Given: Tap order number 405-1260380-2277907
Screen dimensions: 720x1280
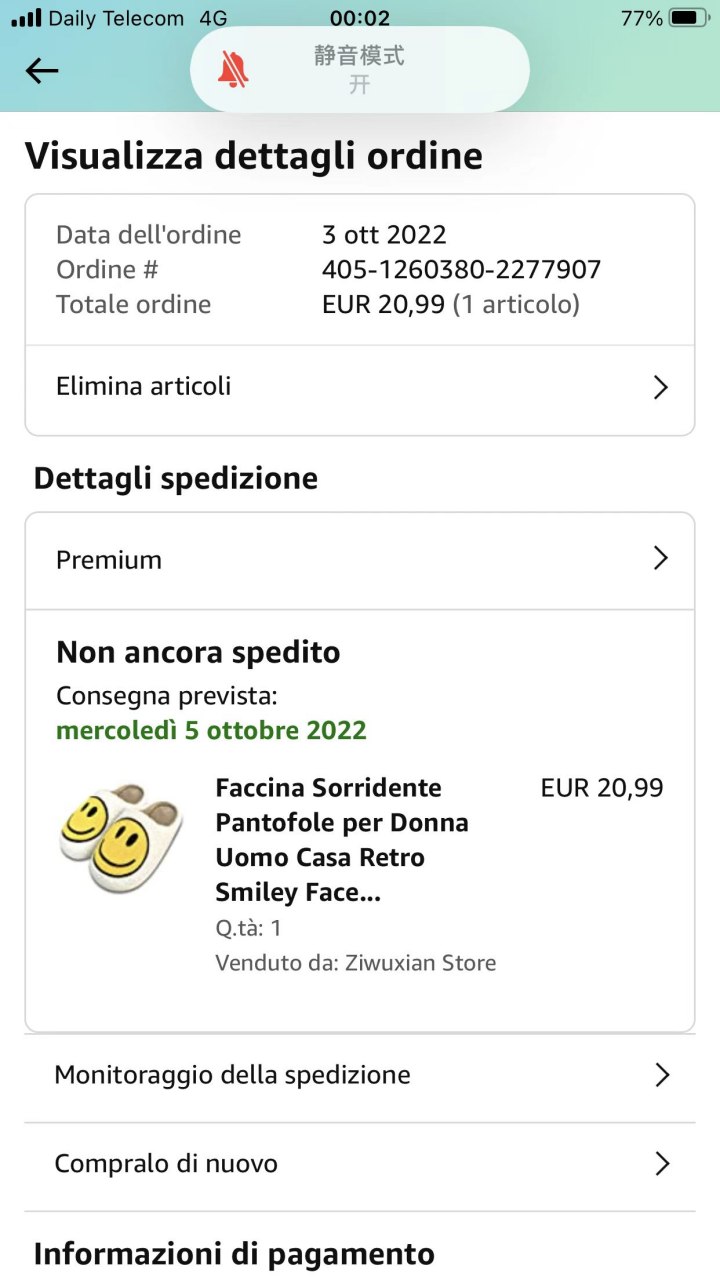Looking at the screenshot, I should pos(461,269).
